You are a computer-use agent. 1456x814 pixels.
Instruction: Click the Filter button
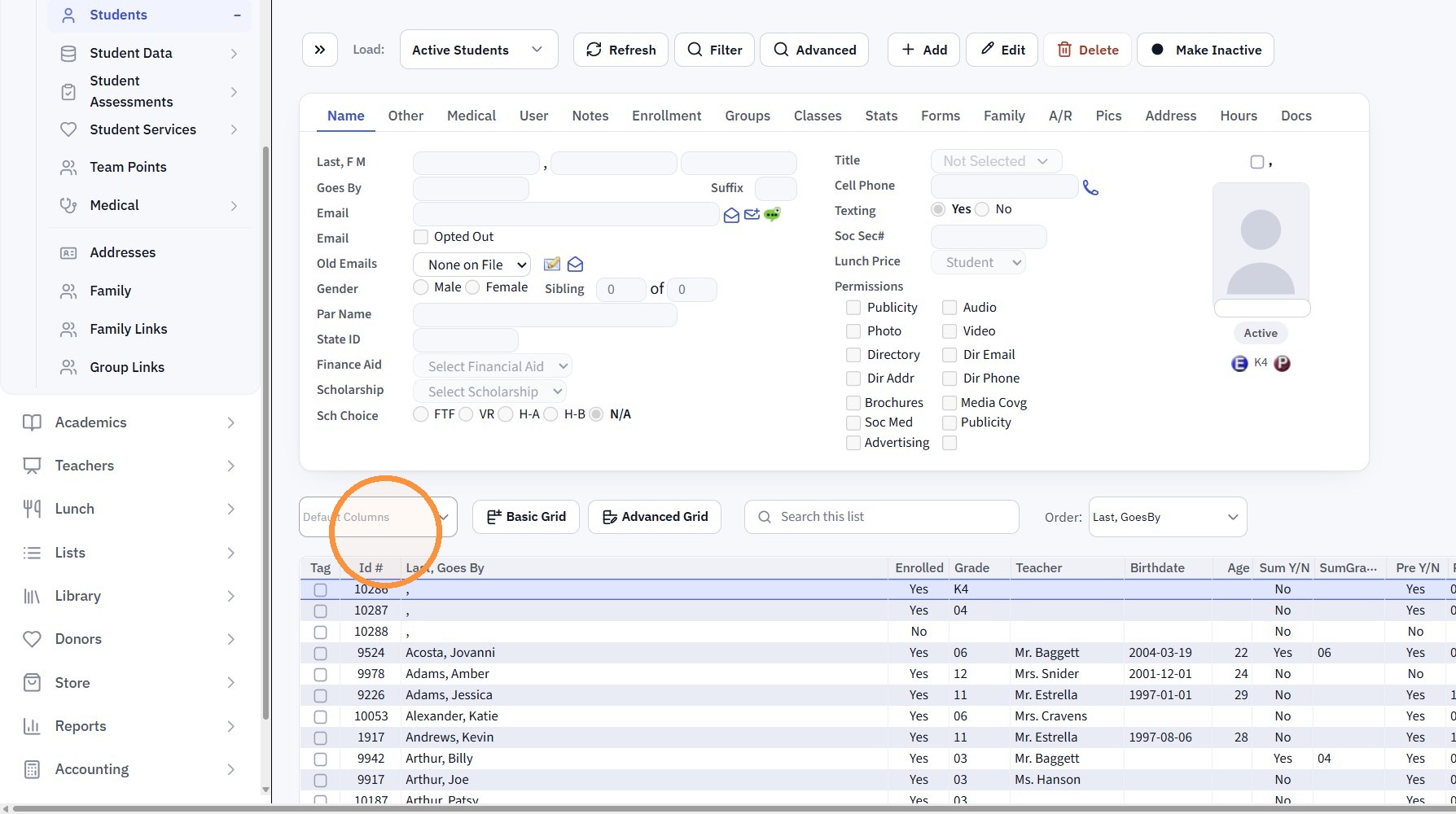[x=714, y=50]
